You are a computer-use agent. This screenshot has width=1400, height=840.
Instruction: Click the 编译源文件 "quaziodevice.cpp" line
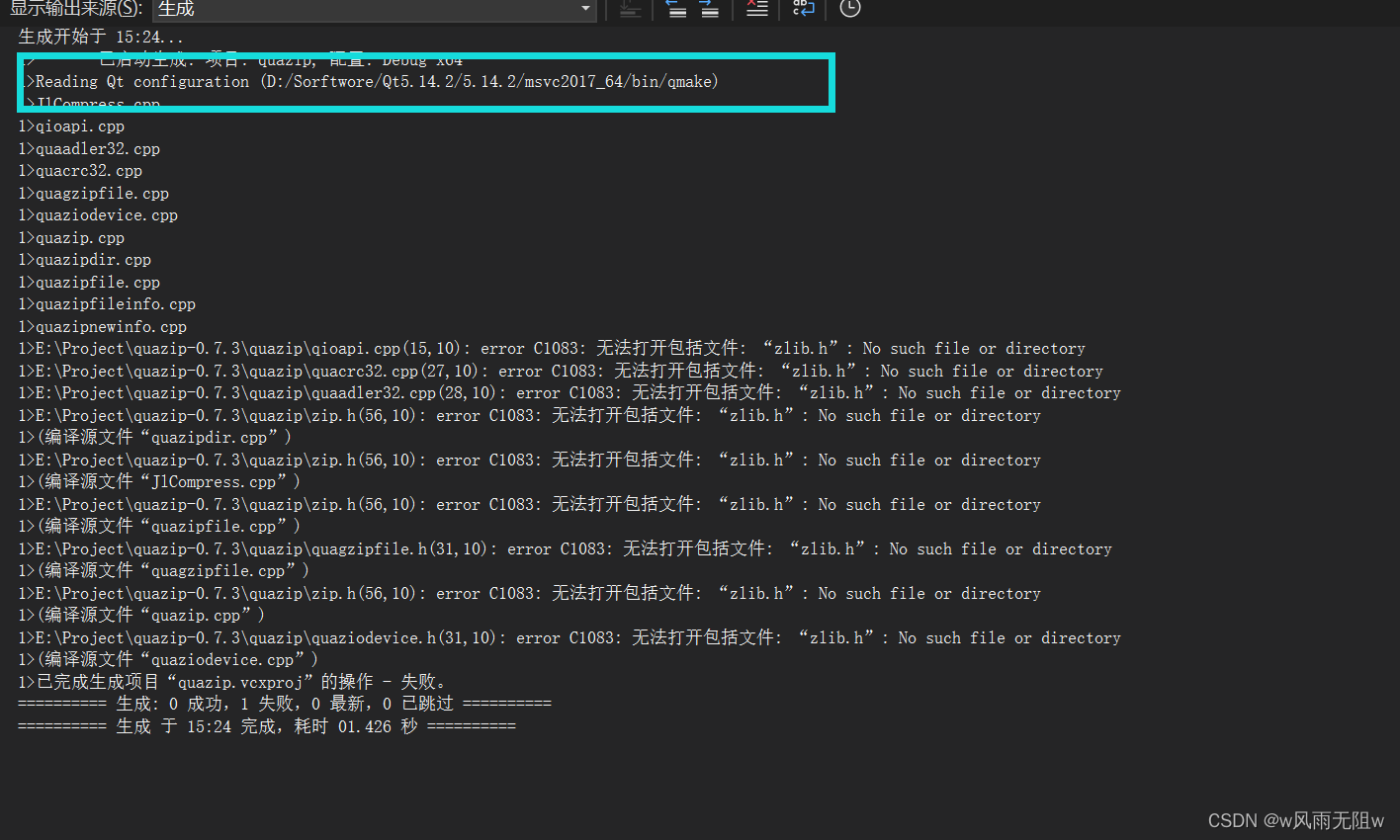(168, 660)
